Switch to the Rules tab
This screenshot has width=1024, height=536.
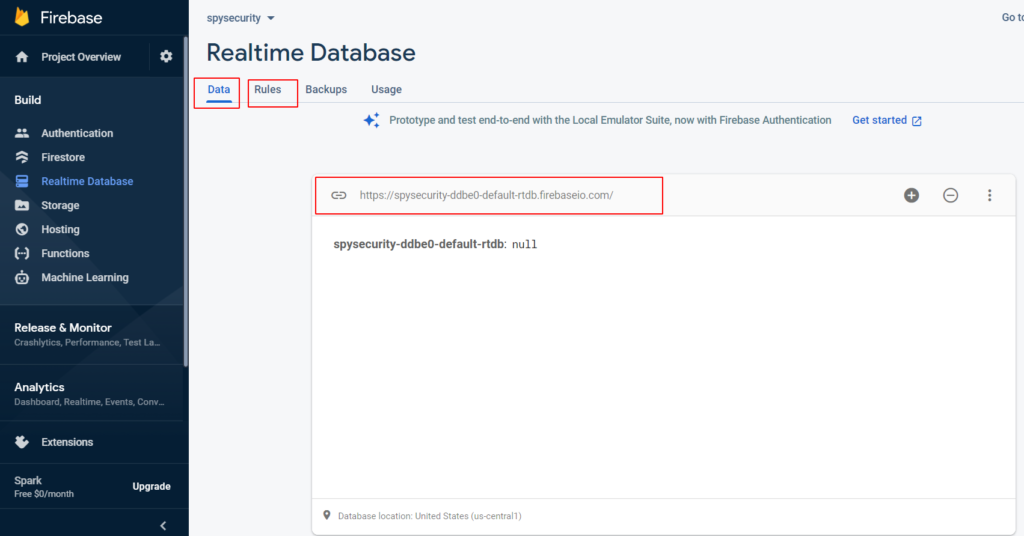click(x=268, y=90)
